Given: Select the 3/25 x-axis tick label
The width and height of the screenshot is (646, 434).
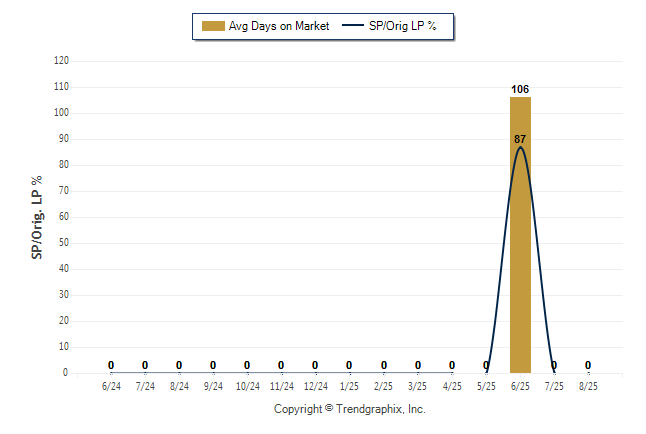Looking at the screenshot, I should click(417, 387).
